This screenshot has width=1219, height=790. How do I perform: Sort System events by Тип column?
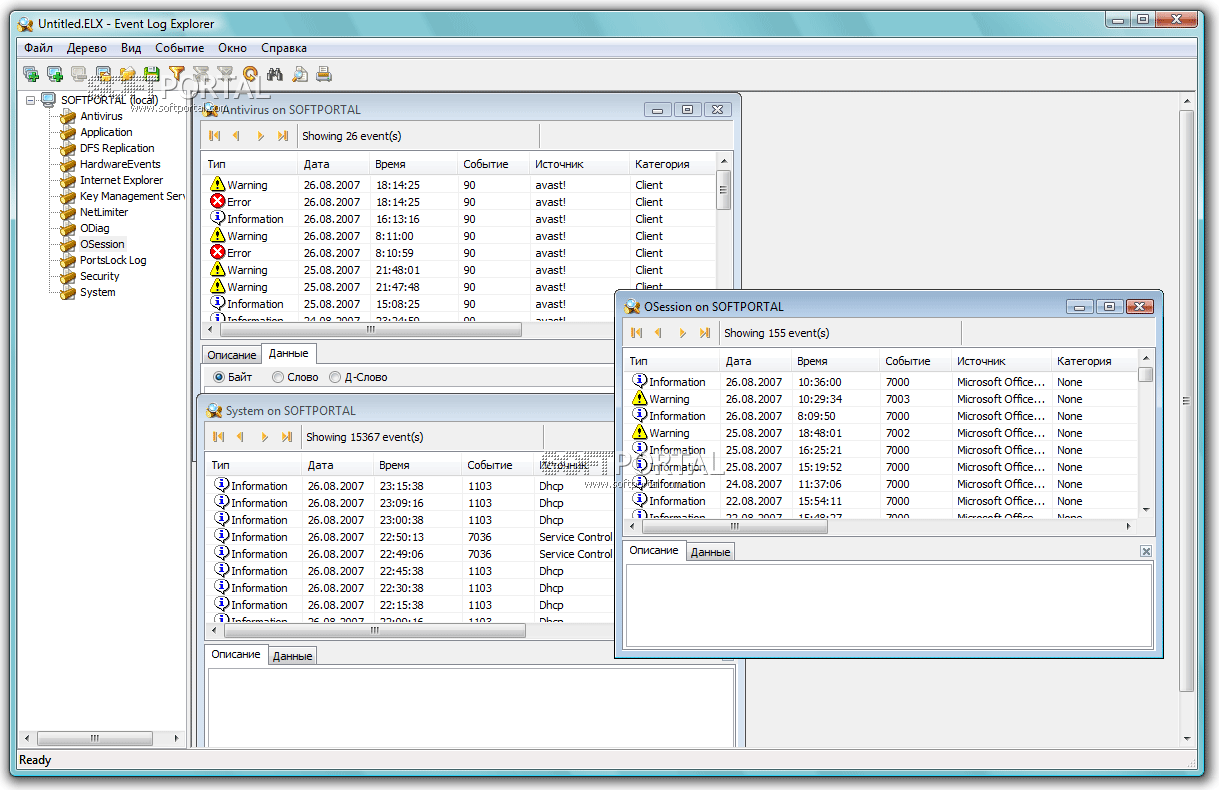254,465
